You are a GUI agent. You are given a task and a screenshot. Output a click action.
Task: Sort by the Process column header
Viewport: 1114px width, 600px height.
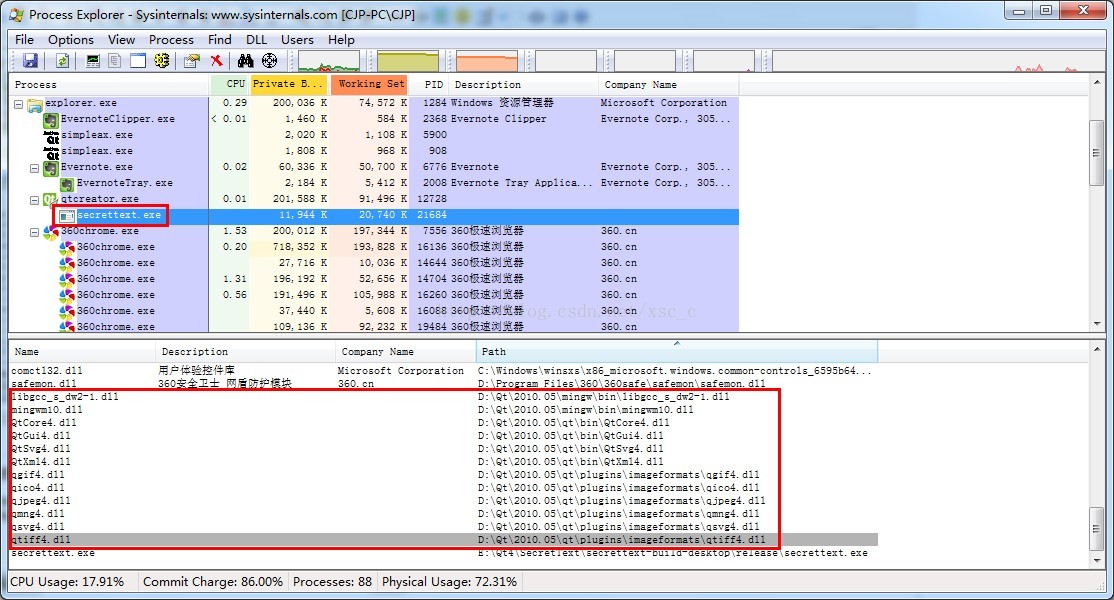109,84
